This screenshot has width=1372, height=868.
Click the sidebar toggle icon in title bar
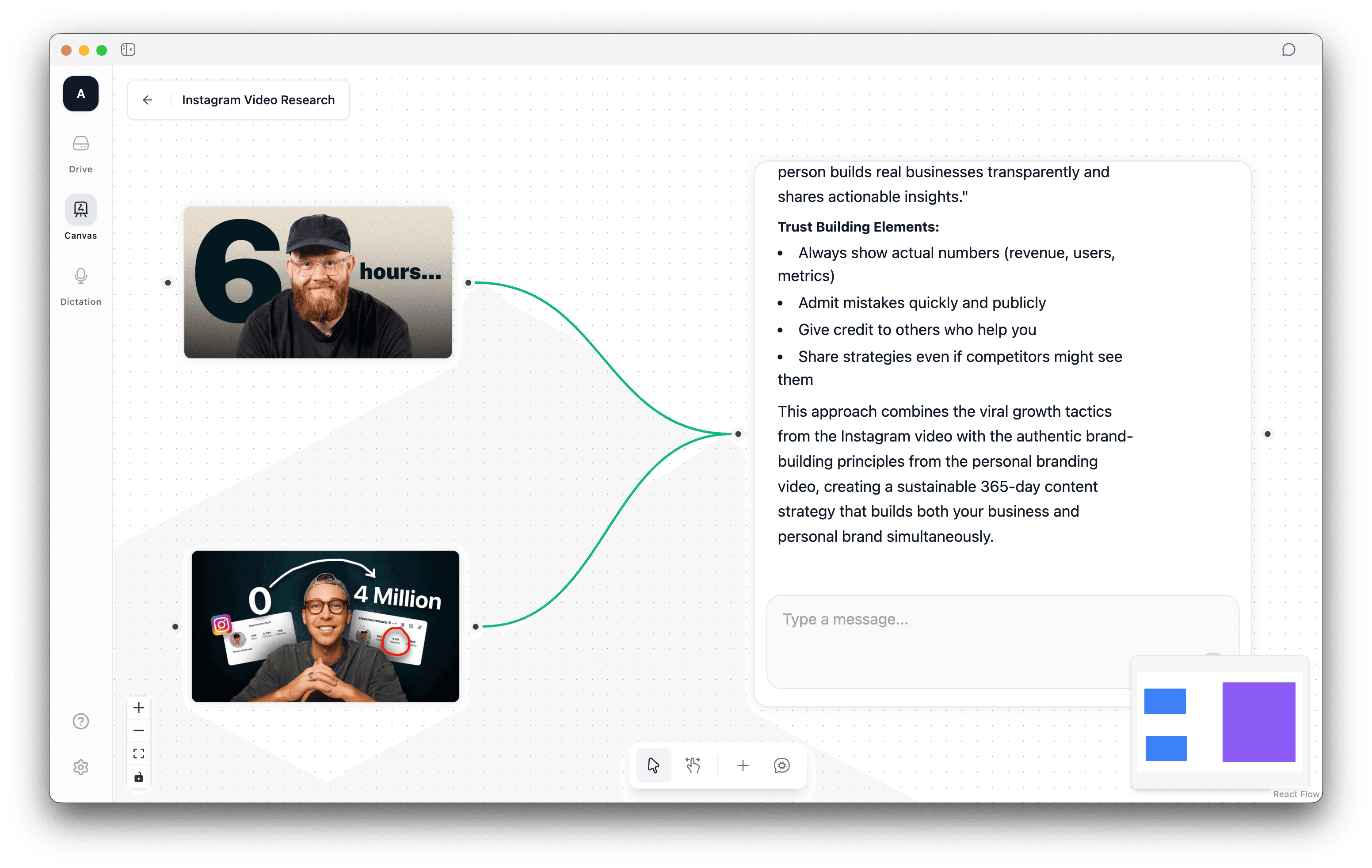128,49
